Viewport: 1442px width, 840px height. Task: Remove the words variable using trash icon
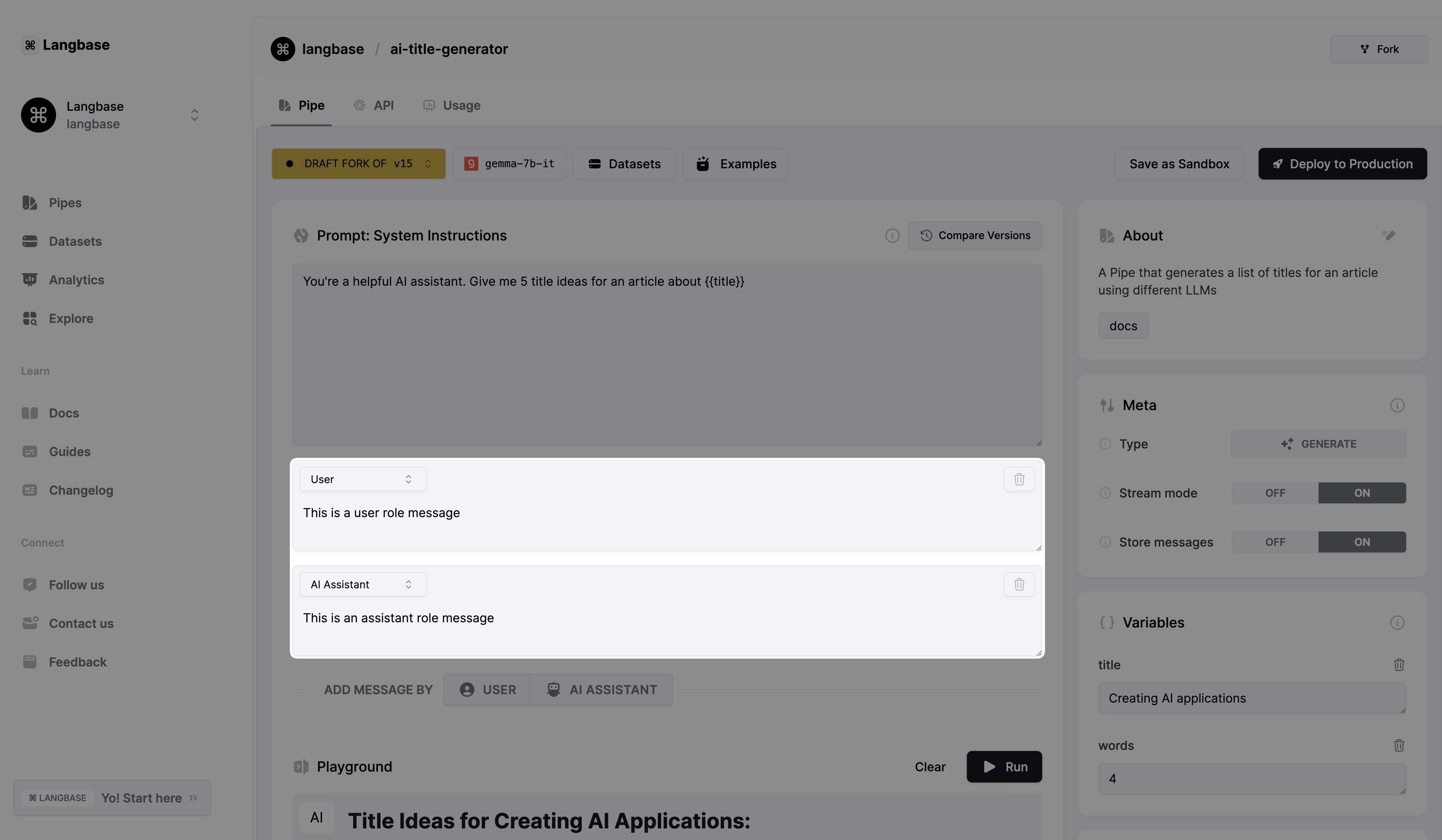(x=1399, y=746)
